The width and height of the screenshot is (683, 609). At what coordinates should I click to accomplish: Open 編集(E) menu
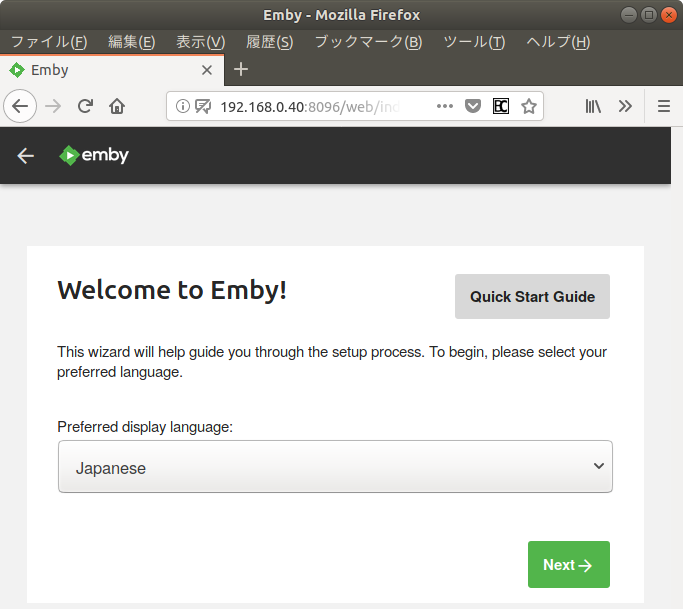pos(132,42)
